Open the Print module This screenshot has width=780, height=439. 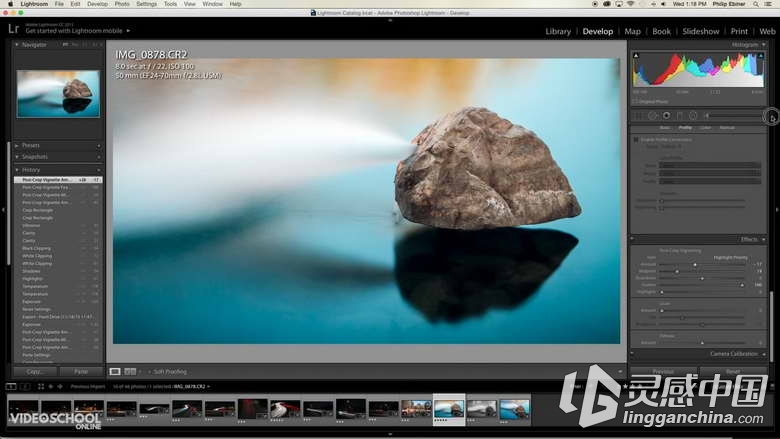point(739,31)
